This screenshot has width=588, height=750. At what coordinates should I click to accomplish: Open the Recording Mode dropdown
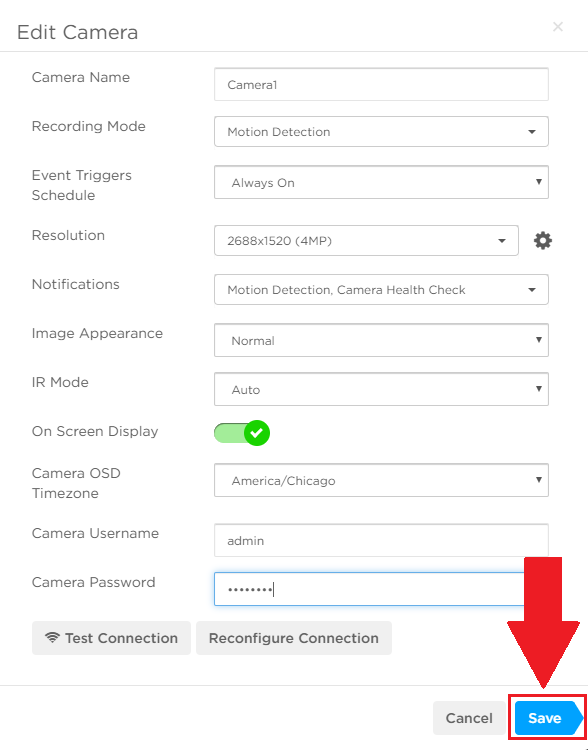click(381, 132)
